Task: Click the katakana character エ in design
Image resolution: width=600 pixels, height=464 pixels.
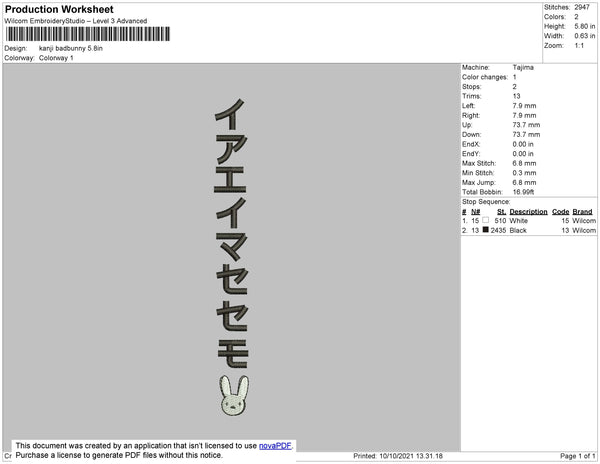Action: pyautogui.click(x=230, y=180)
